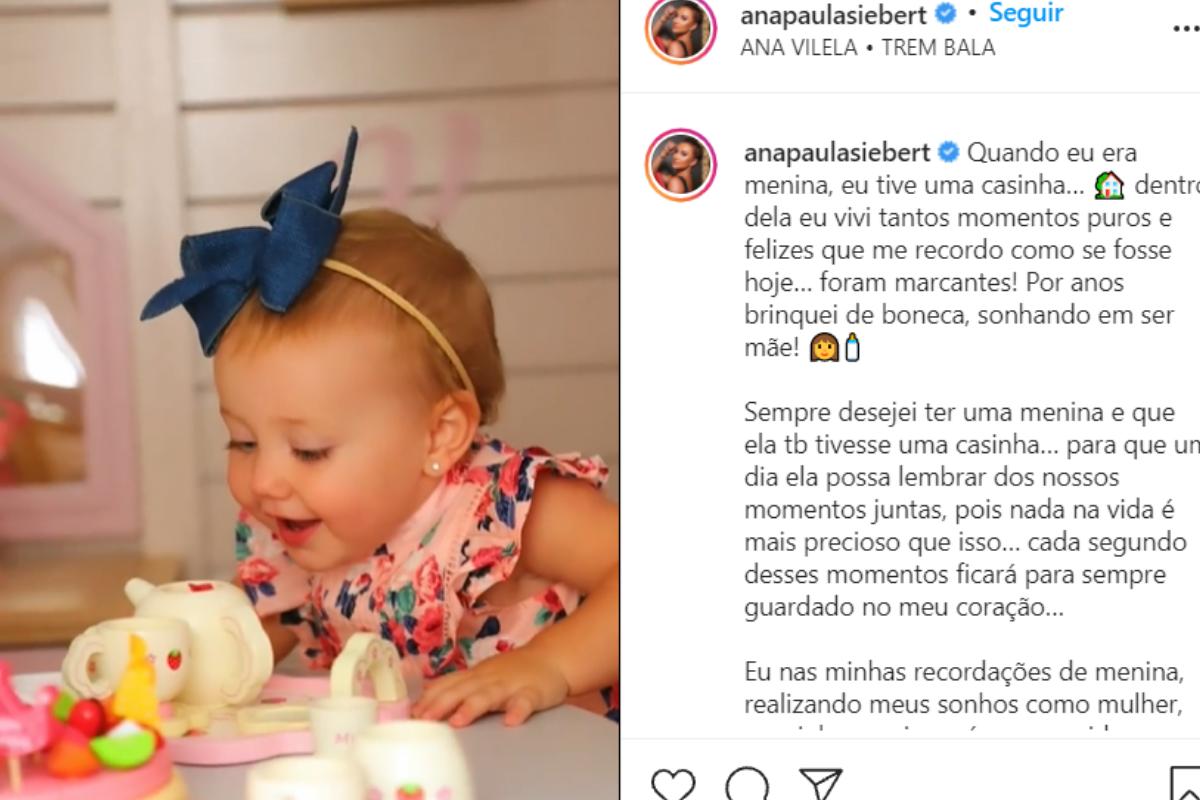Open the anapaulasiebert username in the header
The height and width of the screenshot is (800, 1200).
pyautogui.click(x=836, y=15)
